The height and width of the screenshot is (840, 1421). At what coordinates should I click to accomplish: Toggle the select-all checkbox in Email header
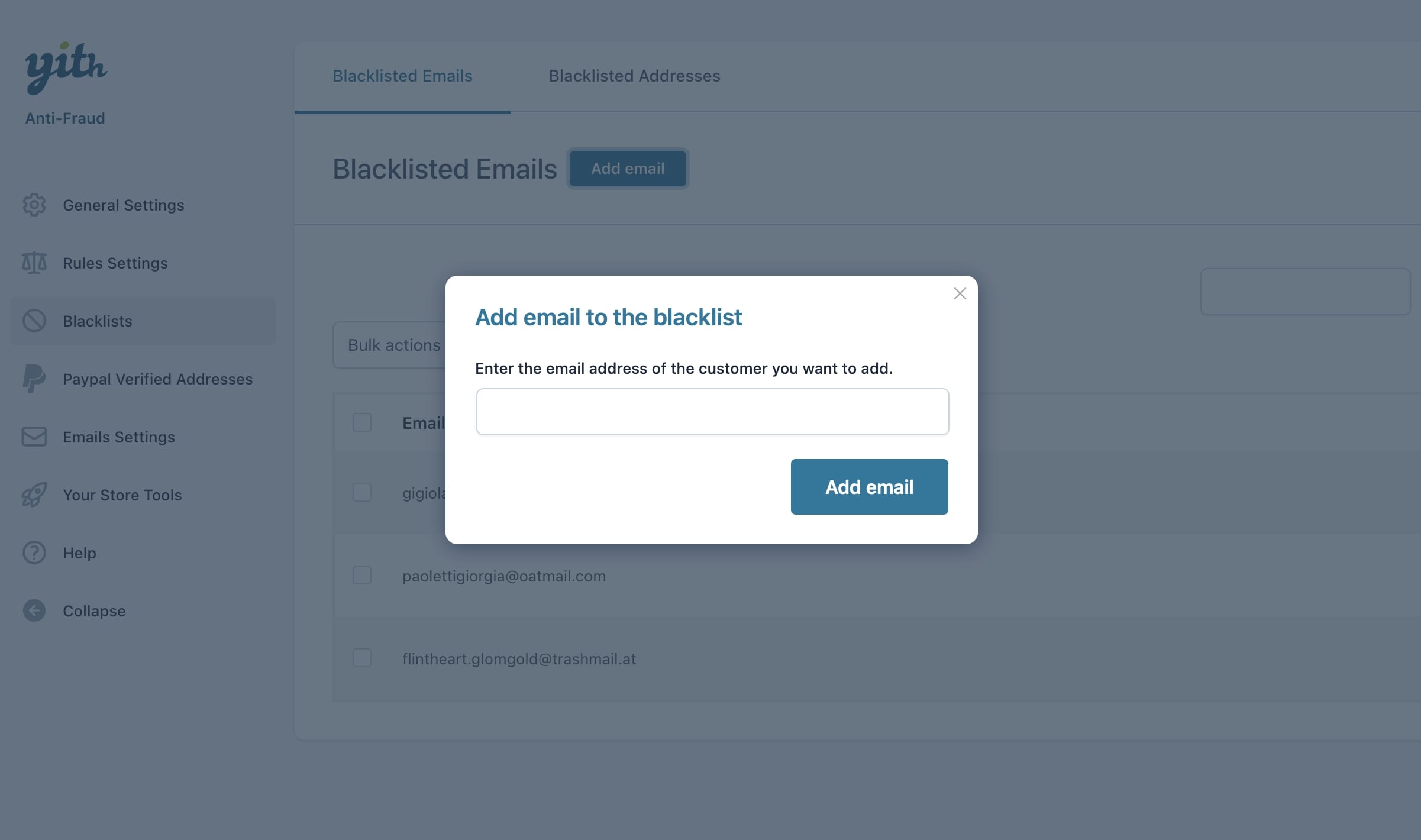coord(362,422)
